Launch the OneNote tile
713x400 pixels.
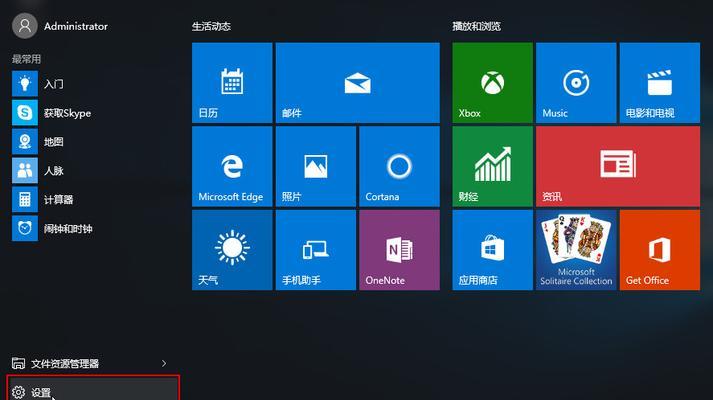click(x=399, y=250)
